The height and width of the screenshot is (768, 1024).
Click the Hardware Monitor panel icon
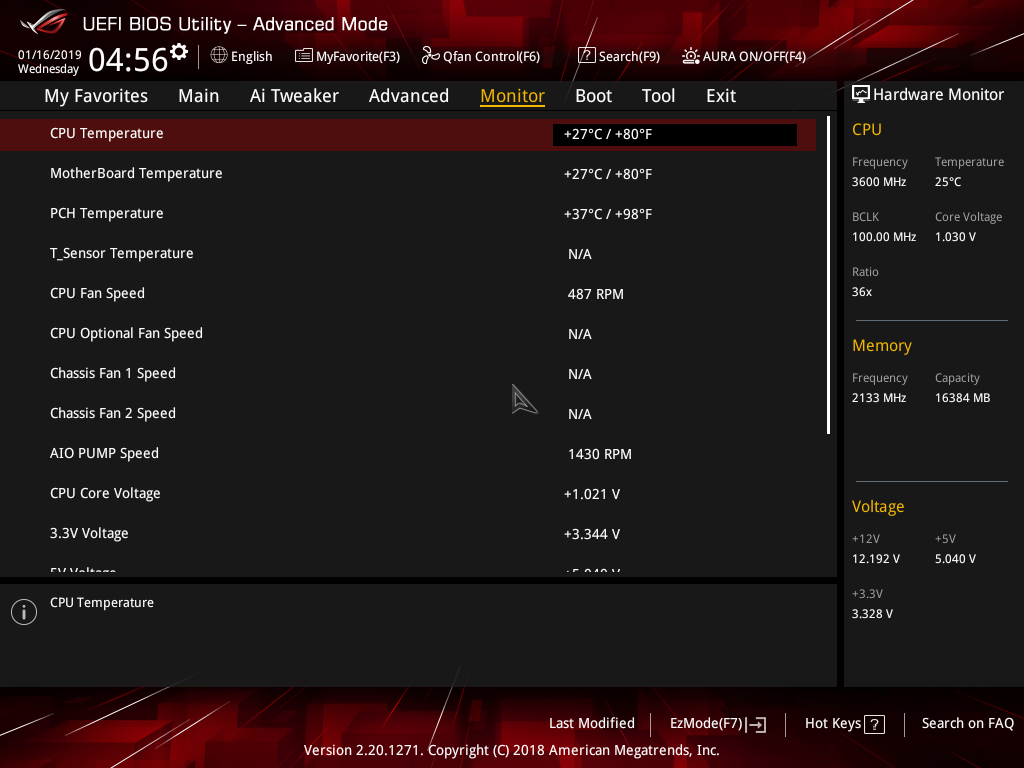pyautogui.click(x=861, y=94)
